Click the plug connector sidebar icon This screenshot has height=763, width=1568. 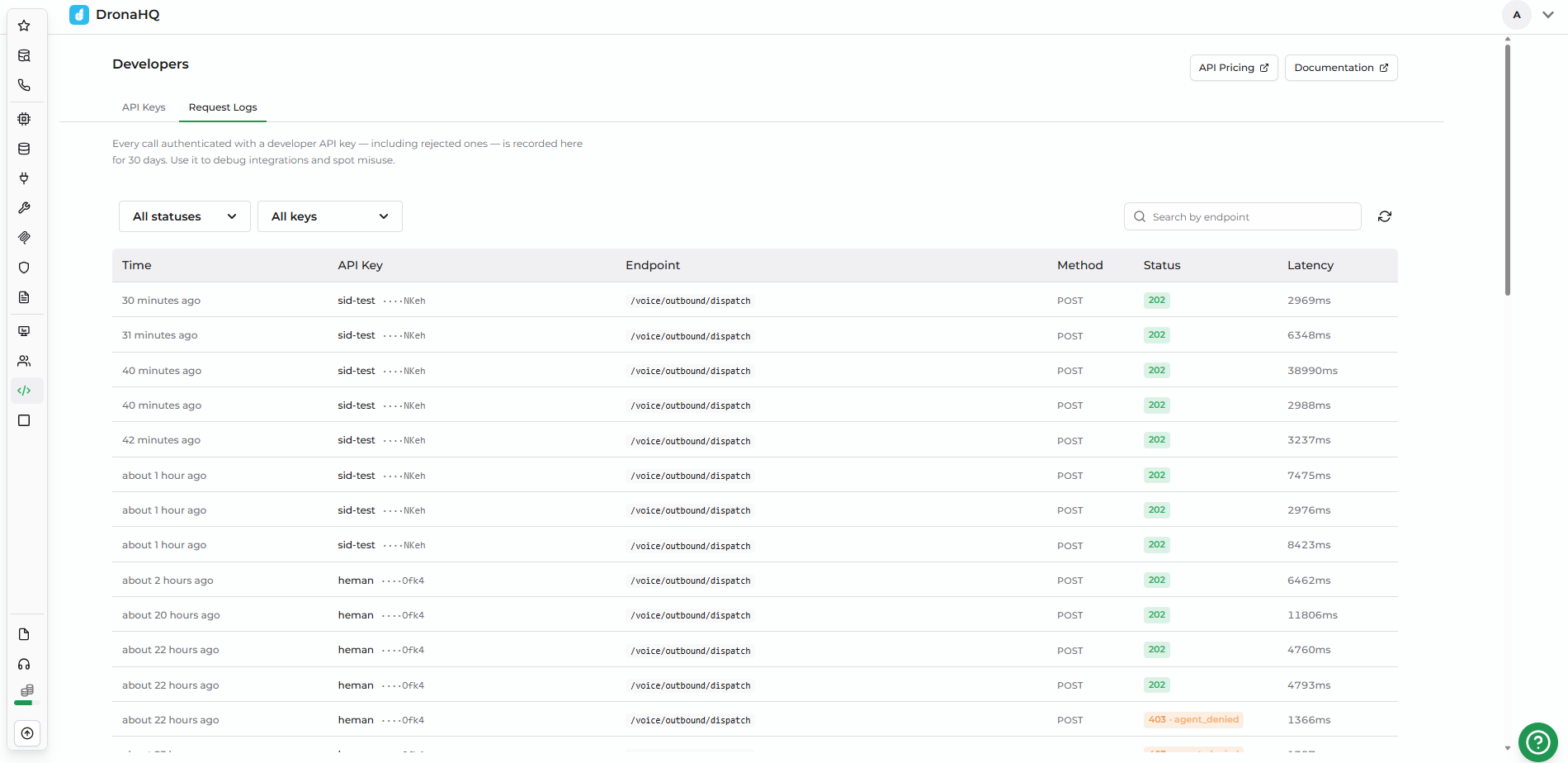click(24, 178)
